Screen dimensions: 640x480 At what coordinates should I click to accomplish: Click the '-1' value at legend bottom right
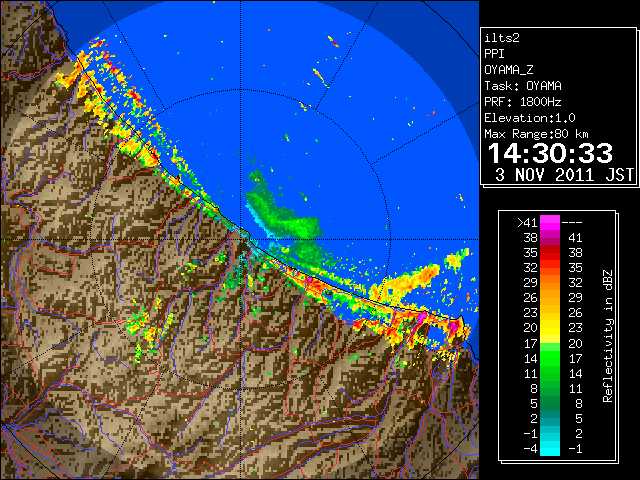tap(575, 449)
